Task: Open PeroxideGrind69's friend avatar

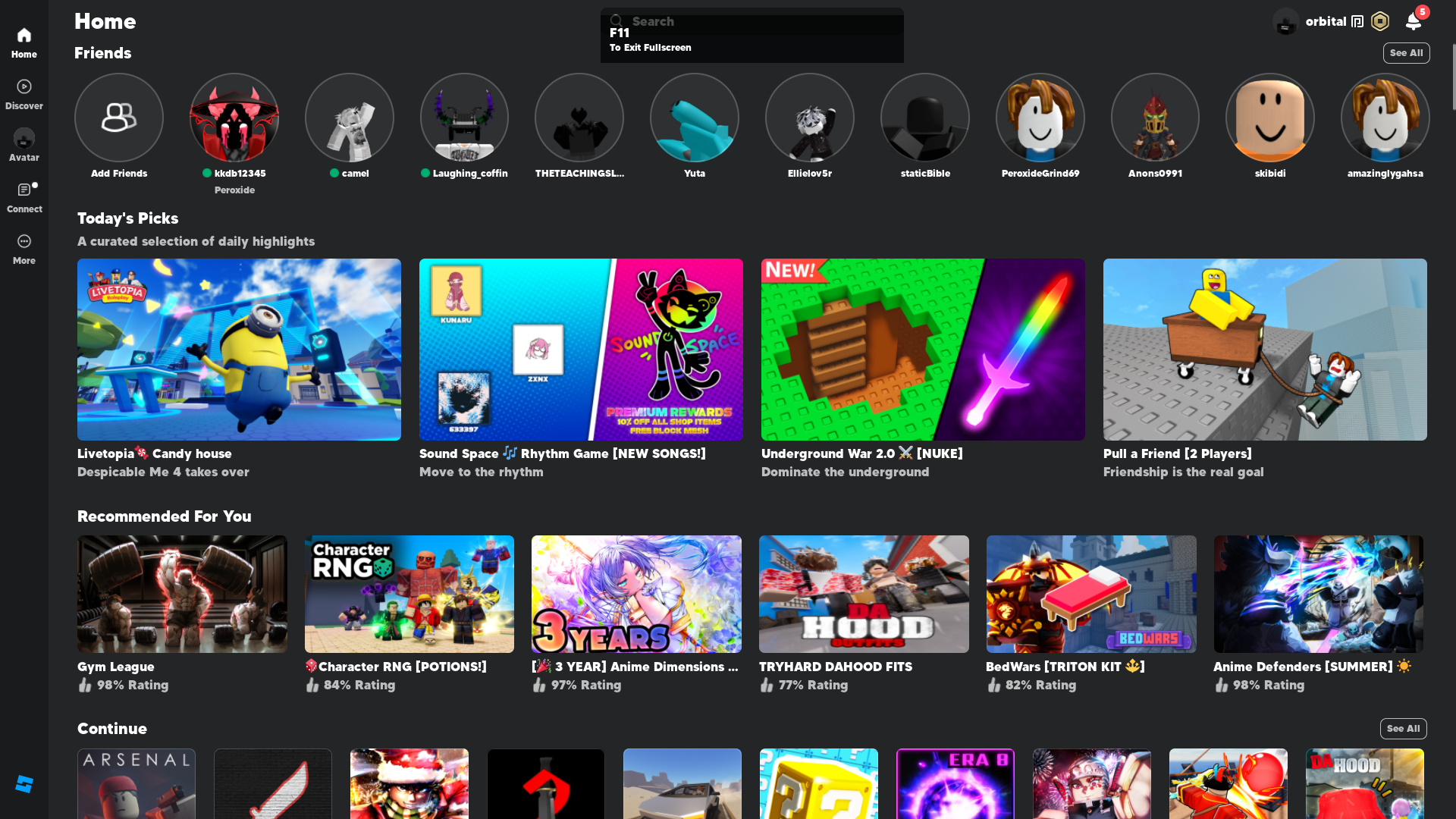Action: 1040,118
